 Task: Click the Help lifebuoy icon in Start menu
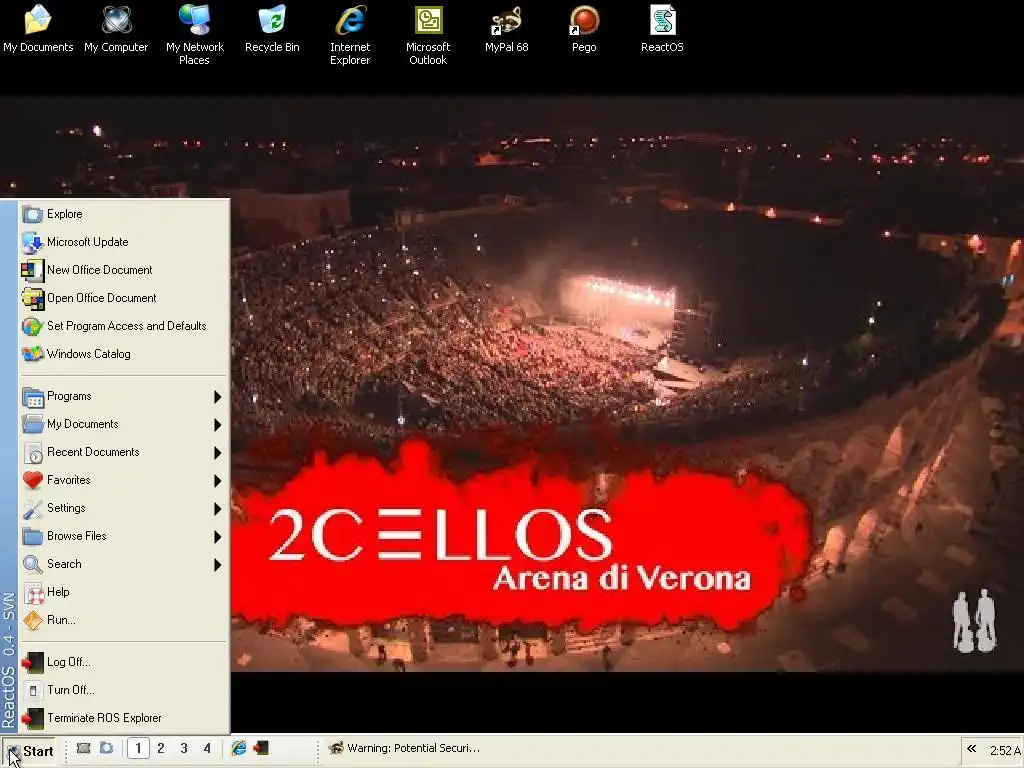click(x=33, y=592)
